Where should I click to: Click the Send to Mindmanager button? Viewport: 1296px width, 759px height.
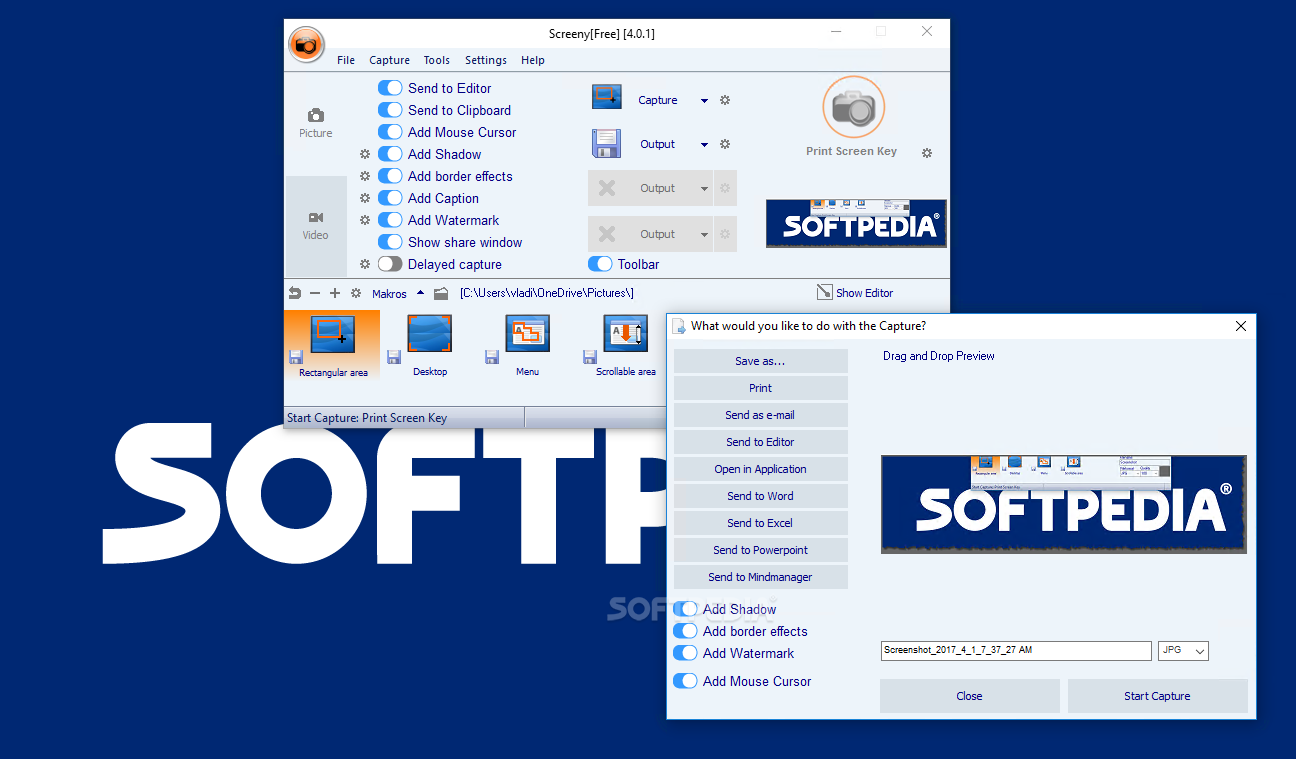click(x=760, y=577)
